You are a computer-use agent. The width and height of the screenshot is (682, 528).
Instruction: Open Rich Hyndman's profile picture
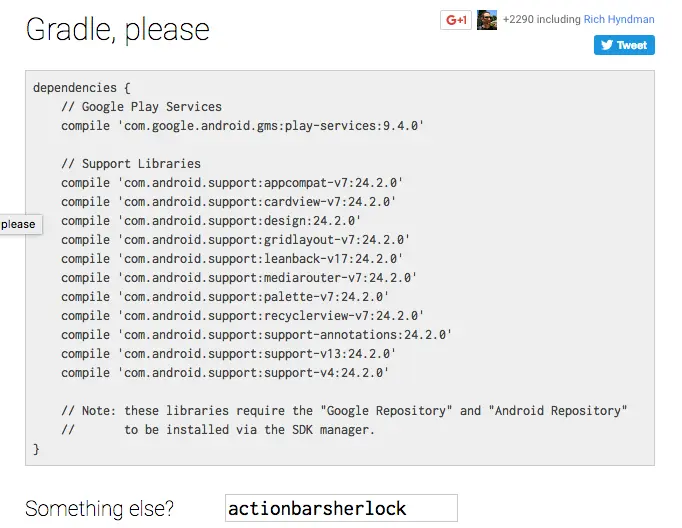click(x=487, y=20)
